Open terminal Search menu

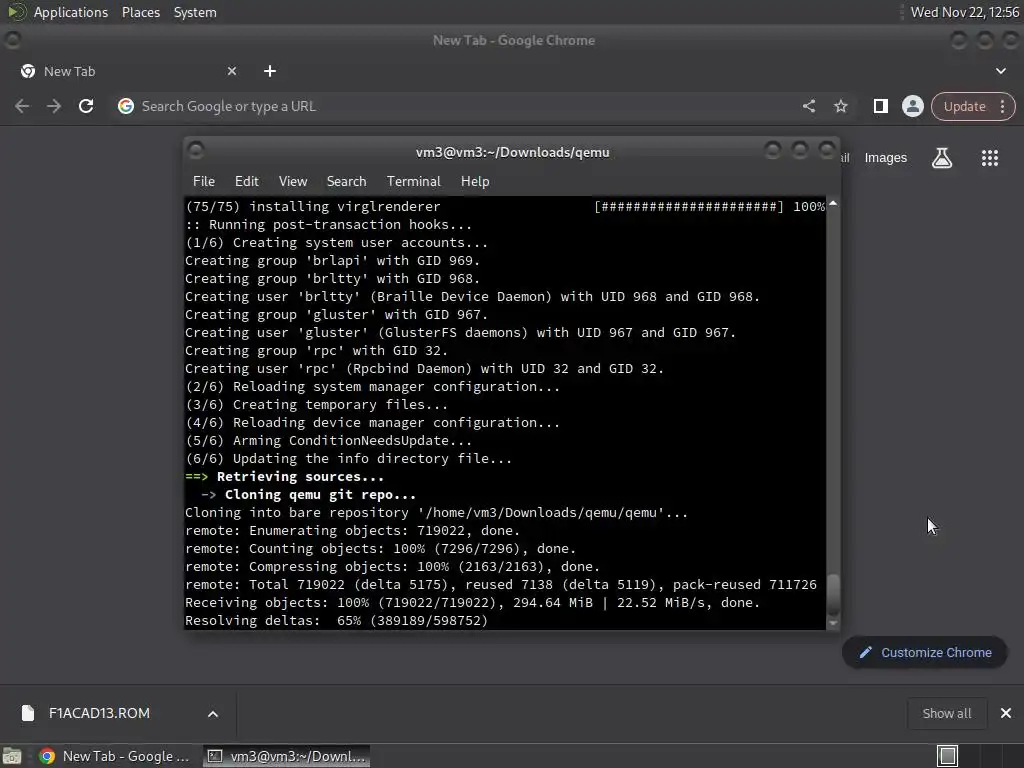tap(346, 182)
